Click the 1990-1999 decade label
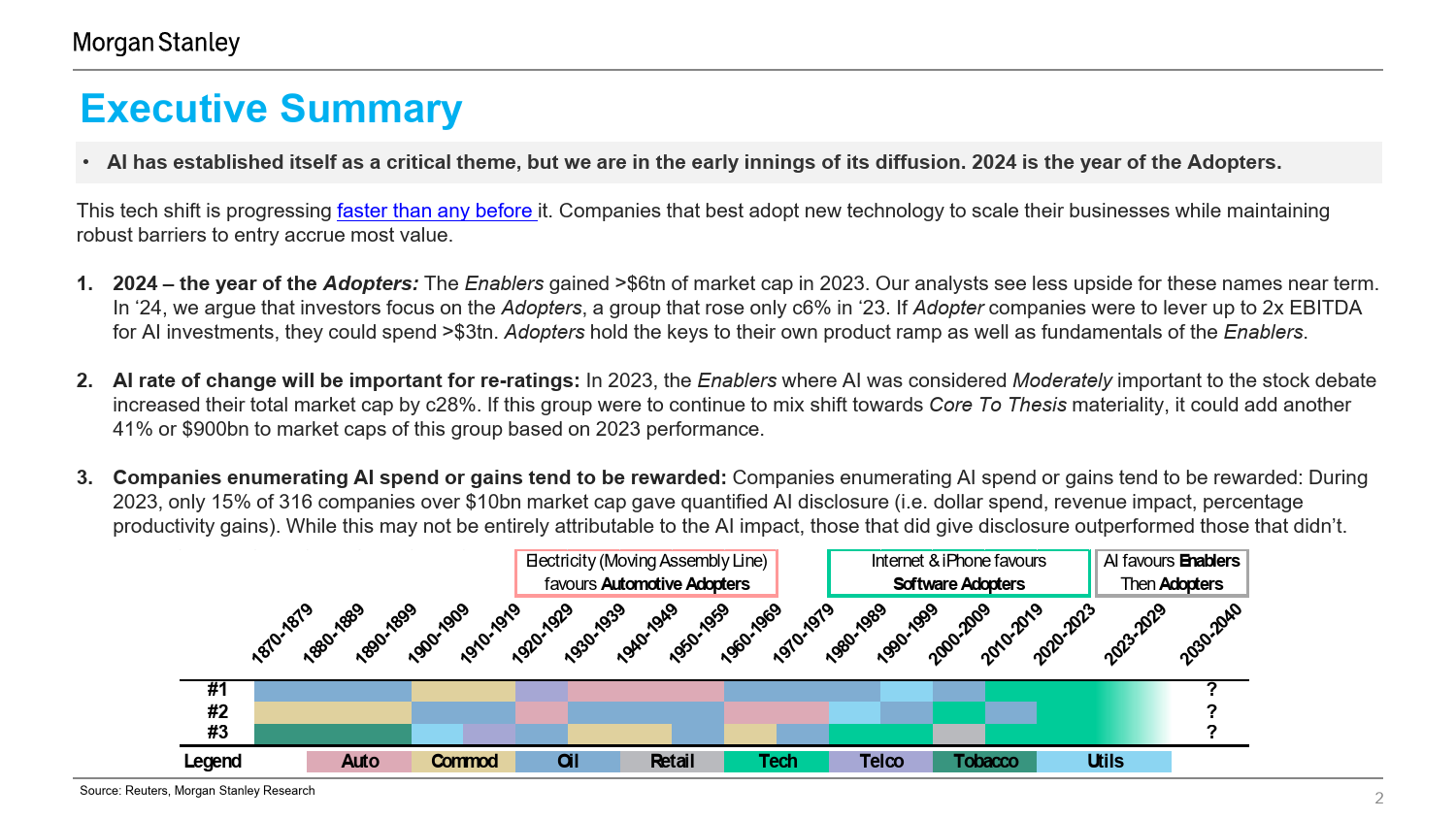 coord(908,634)
